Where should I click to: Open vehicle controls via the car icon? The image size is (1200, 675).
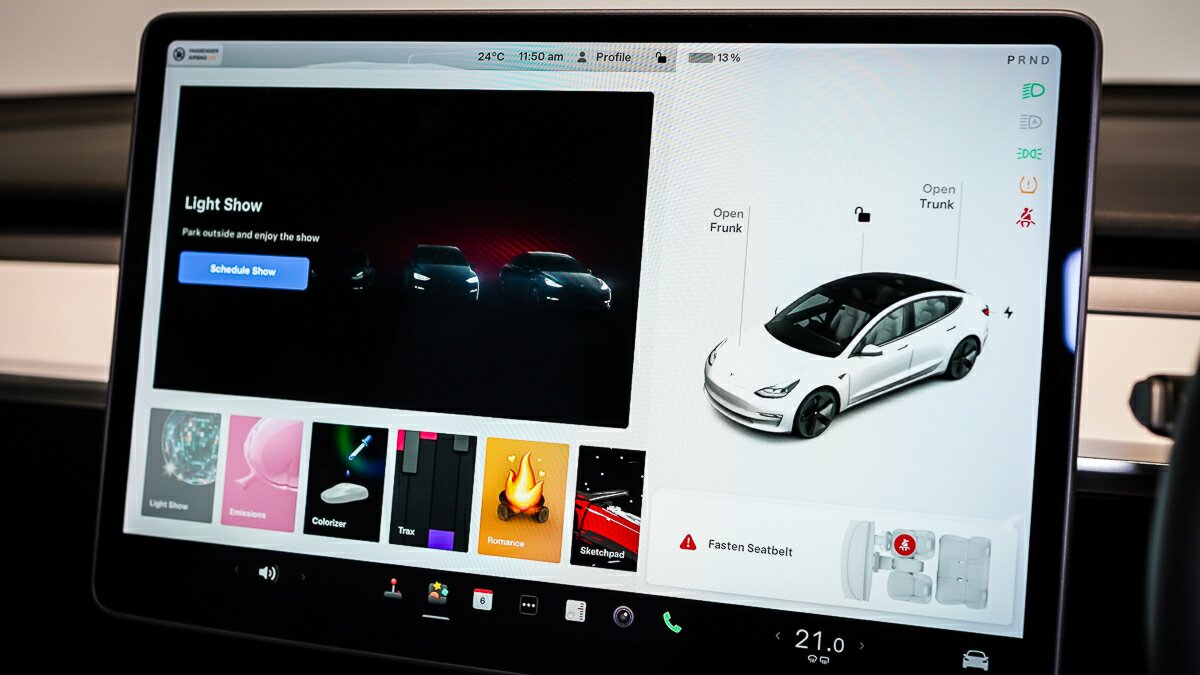tap(975, 660)
